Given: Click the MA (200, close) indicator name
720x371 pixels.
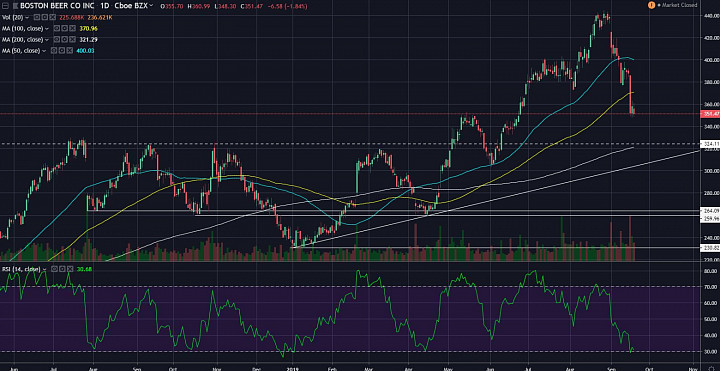Looking at the screenshot, I should (22, 39).
